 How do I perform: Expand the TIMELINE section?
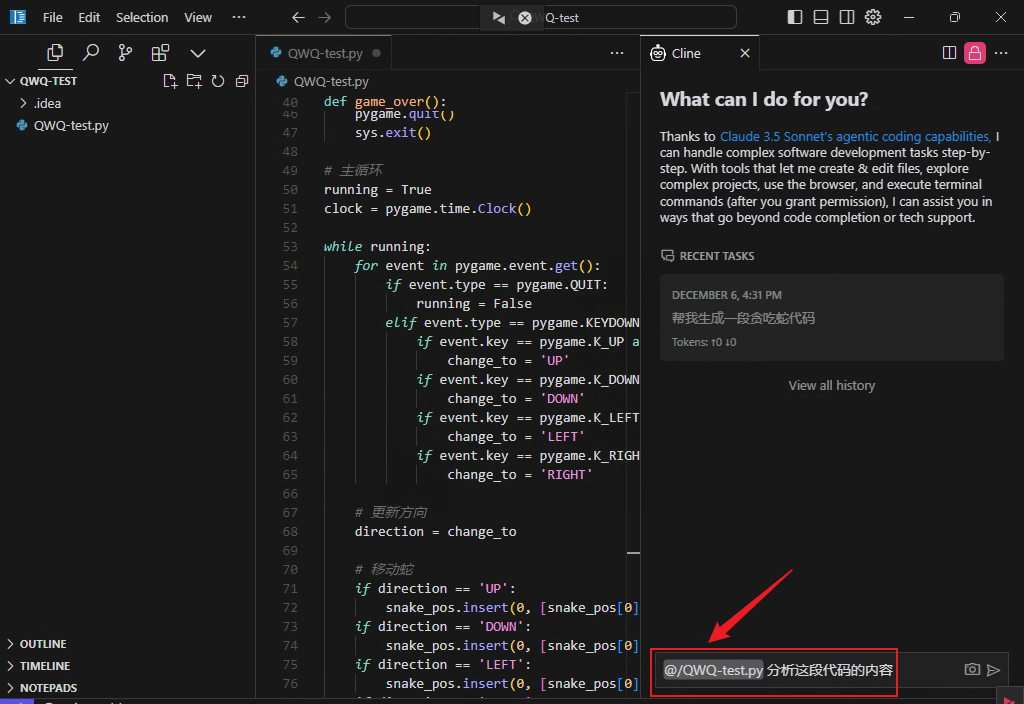pyautogui.click(x=44, y=666)
